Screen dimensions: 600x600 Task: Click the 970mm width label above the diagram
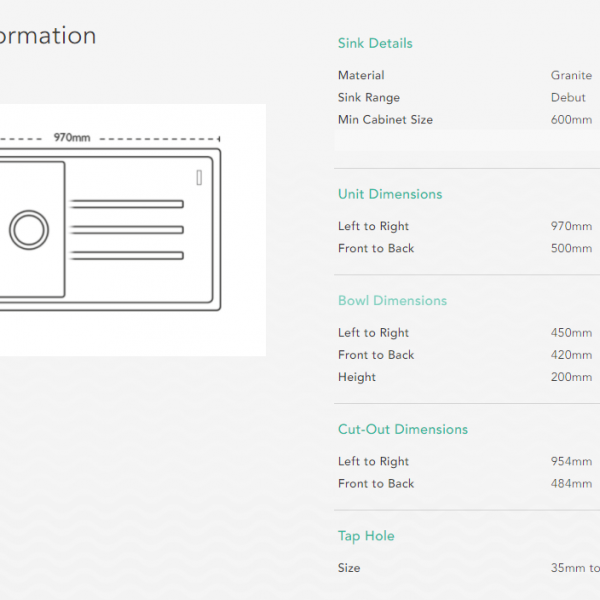pyautogui.click(x=72, y=138)
